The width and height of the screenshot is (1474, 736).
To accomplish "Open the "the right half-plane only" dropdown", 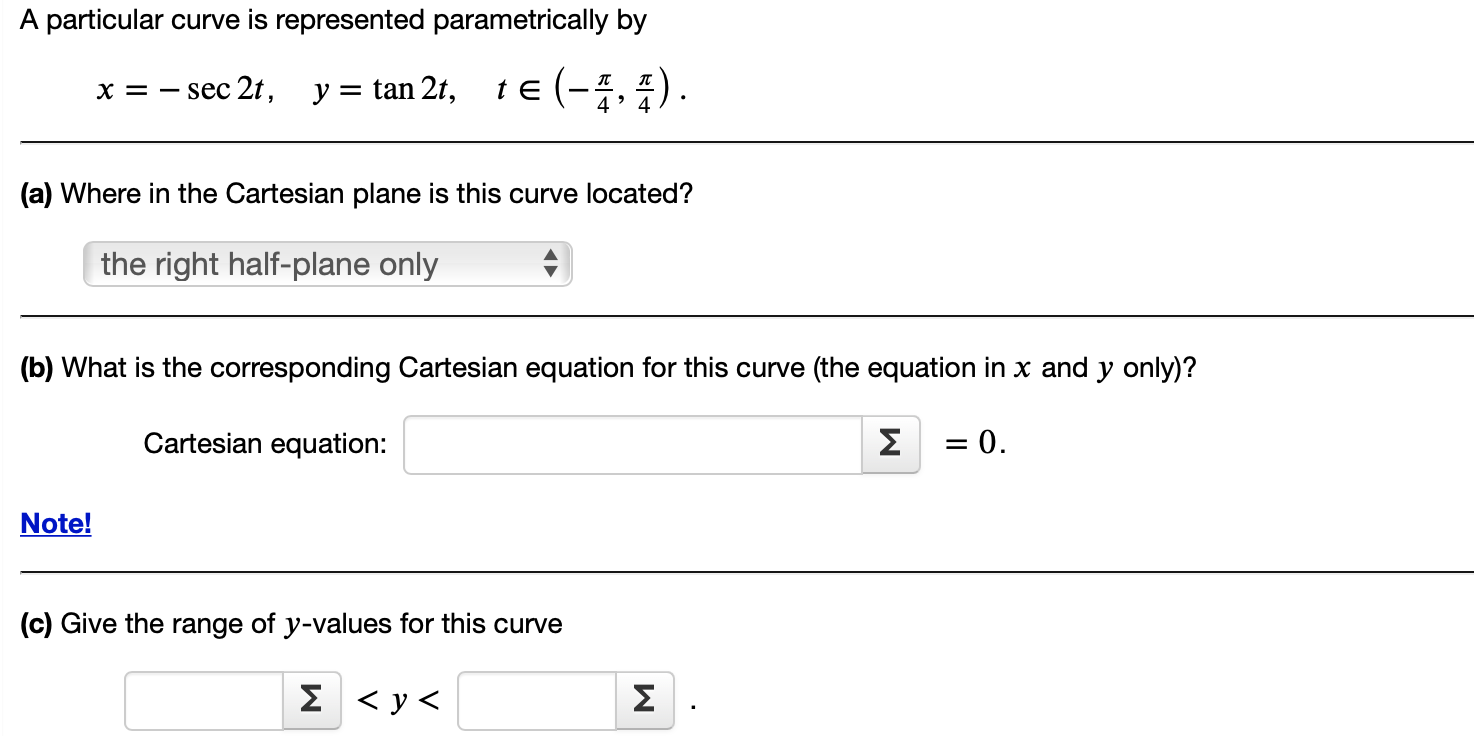I will (x=327, y=264).
